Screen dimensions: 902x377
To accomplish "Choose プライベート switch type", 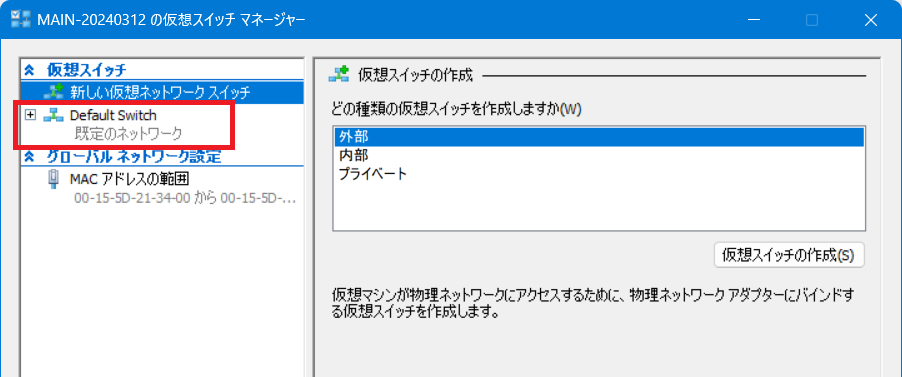I will [x=598, y=174].
